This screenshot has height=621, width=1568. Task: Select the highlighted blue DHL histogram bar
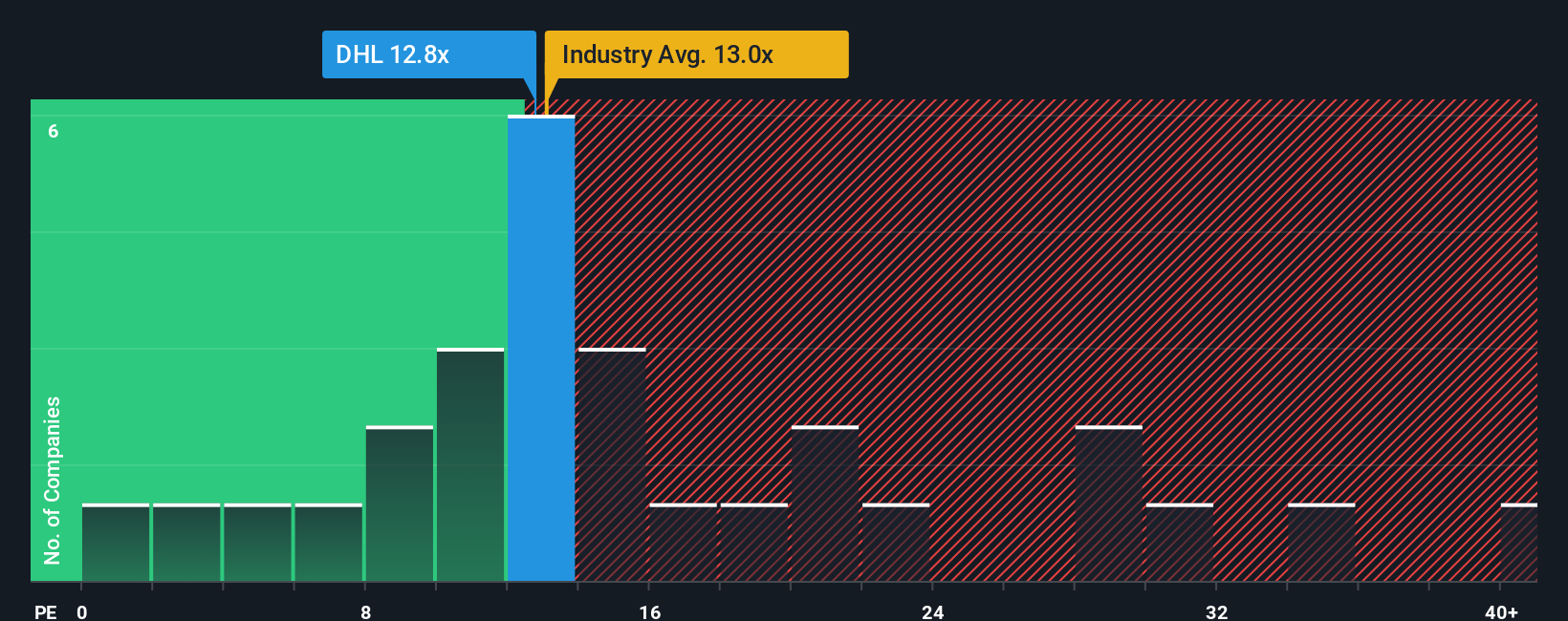tap(541, 348)
